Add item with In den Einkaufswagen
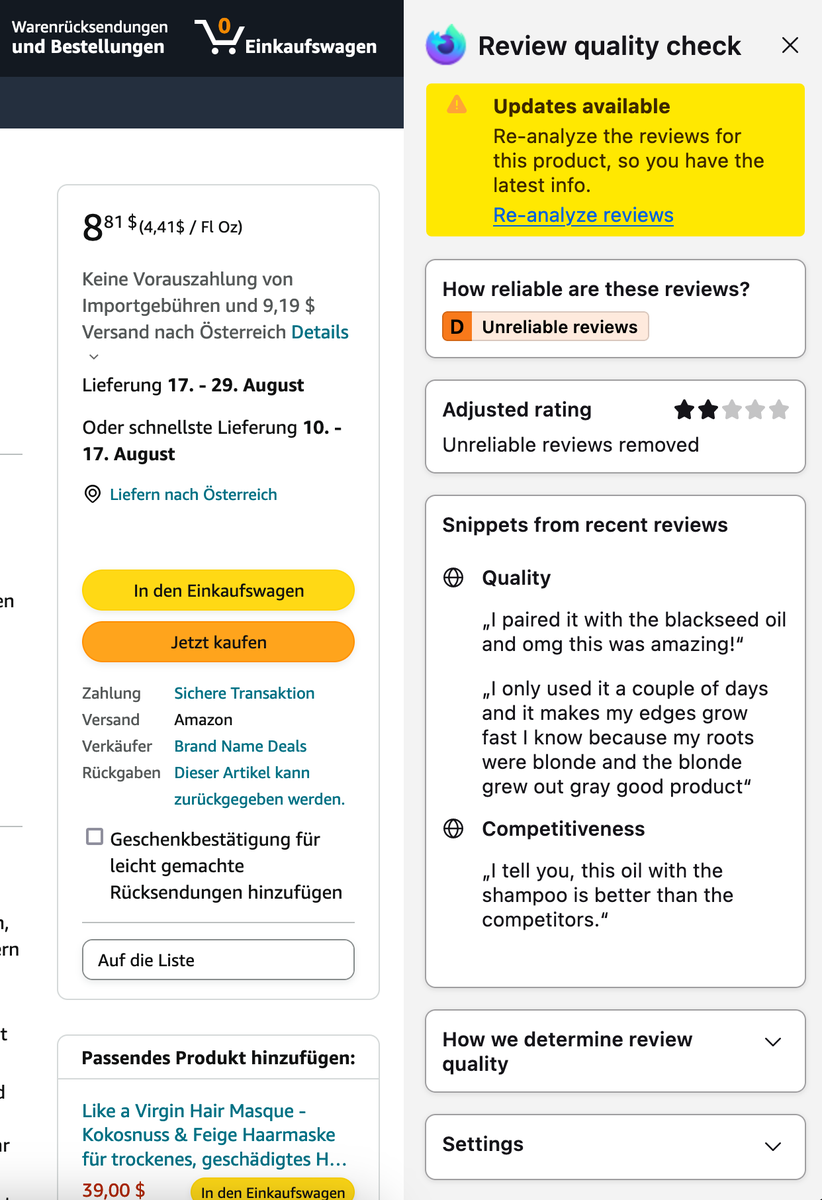Image resolution: width=822 pixels, height=1200 pixels. pyautogui.click(x=218, y=591)
